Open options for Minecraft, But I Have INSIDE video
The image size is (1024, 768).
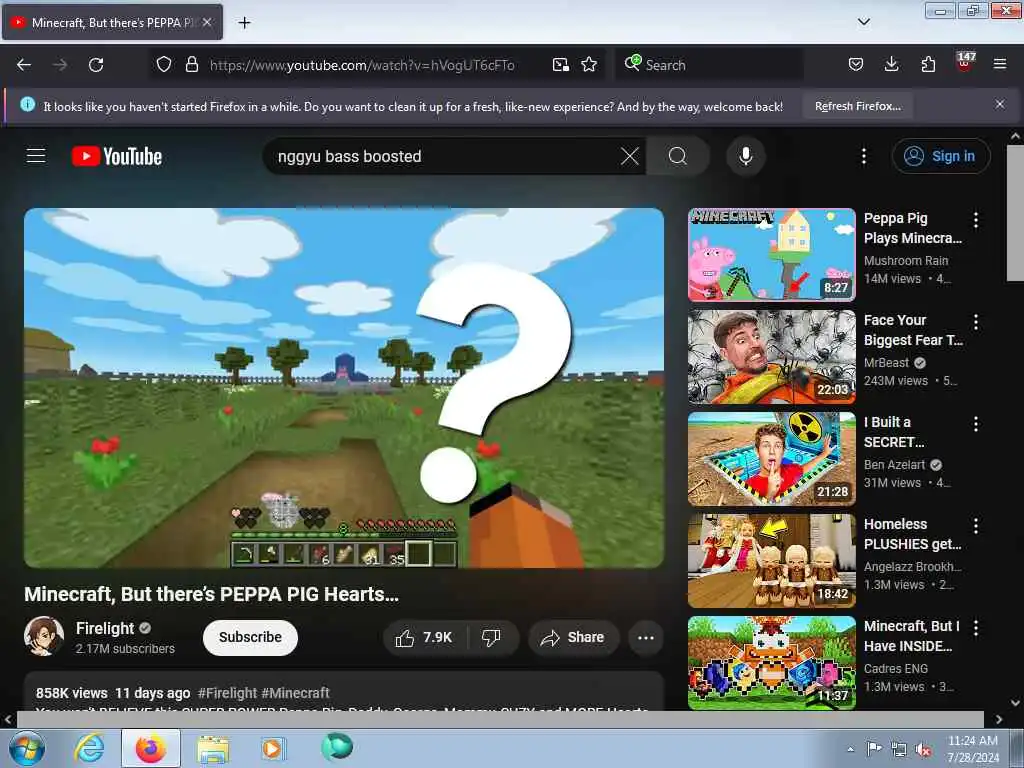point(976,628)
